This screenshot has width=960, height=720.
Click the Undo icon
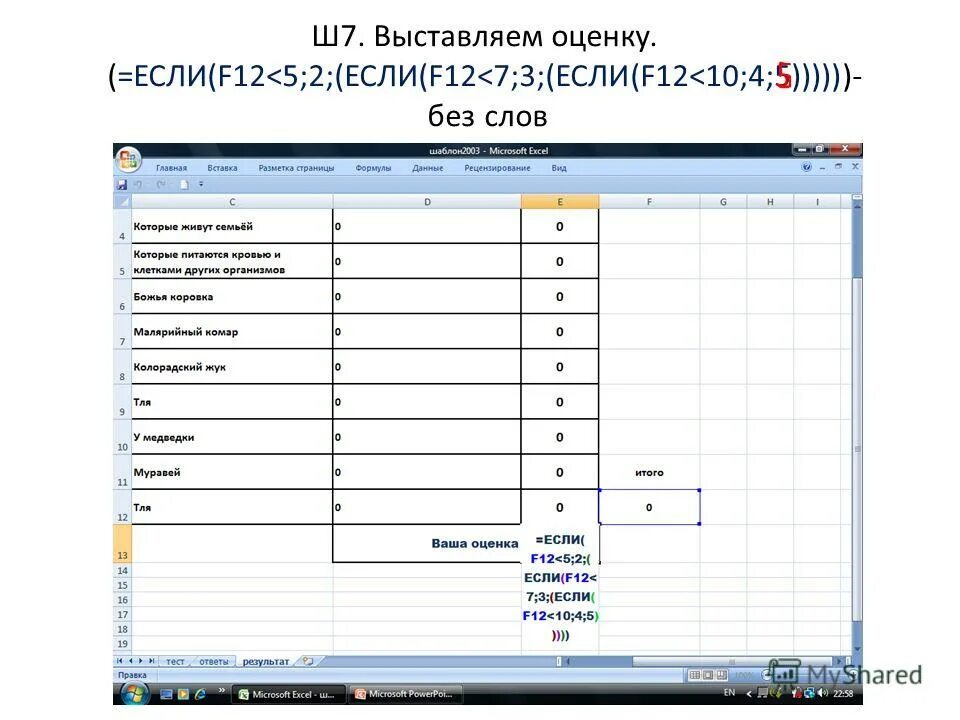(x=137, y=184)
